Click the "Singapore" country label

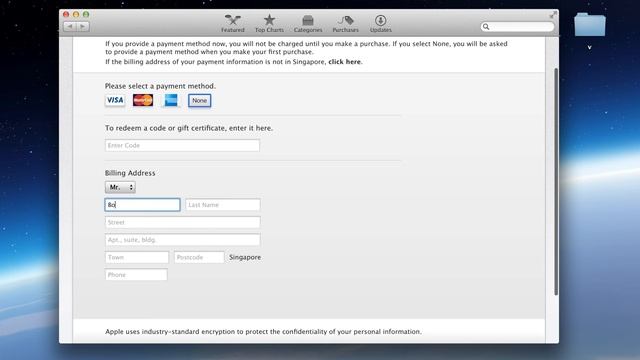[245, 258]
